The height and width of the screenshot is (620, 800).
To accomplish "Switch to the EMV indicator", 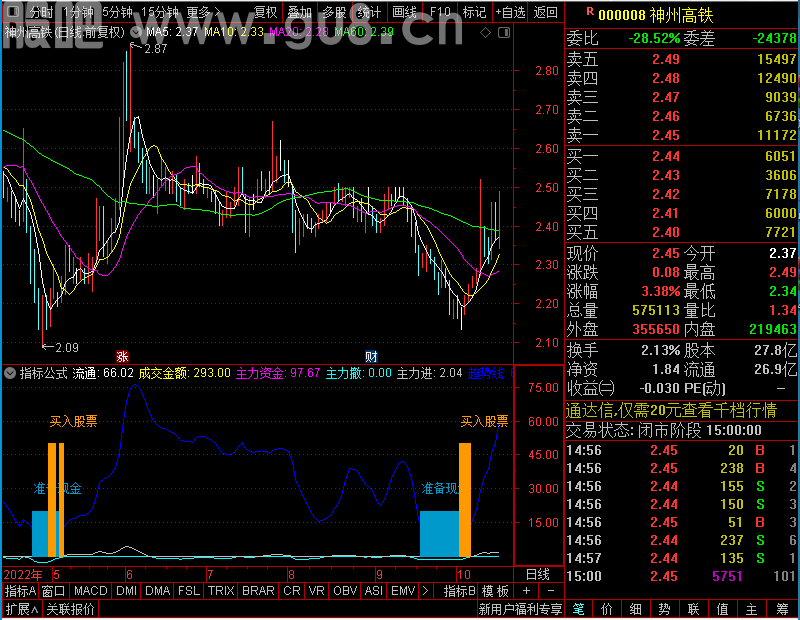I will tap(403, 591).
